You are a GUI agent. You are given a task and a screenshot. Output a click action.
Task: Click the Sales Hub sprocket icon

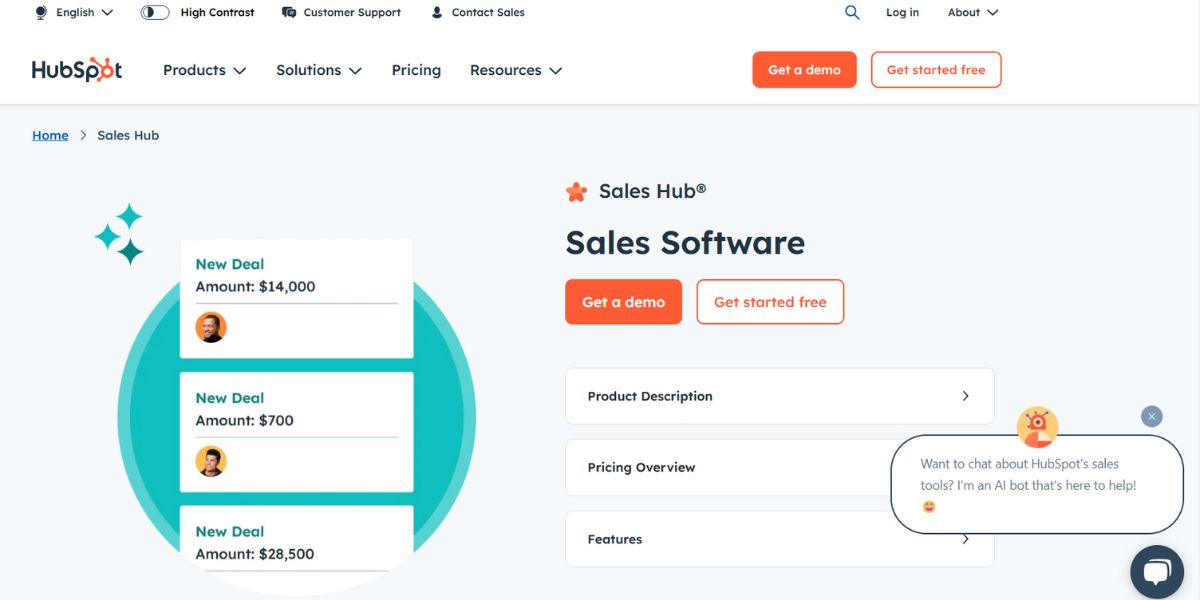point(576,191)
